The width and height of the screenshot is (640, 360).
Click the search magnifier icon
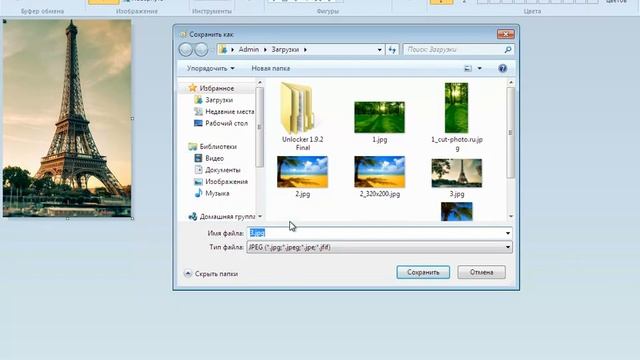coord(508,49)
